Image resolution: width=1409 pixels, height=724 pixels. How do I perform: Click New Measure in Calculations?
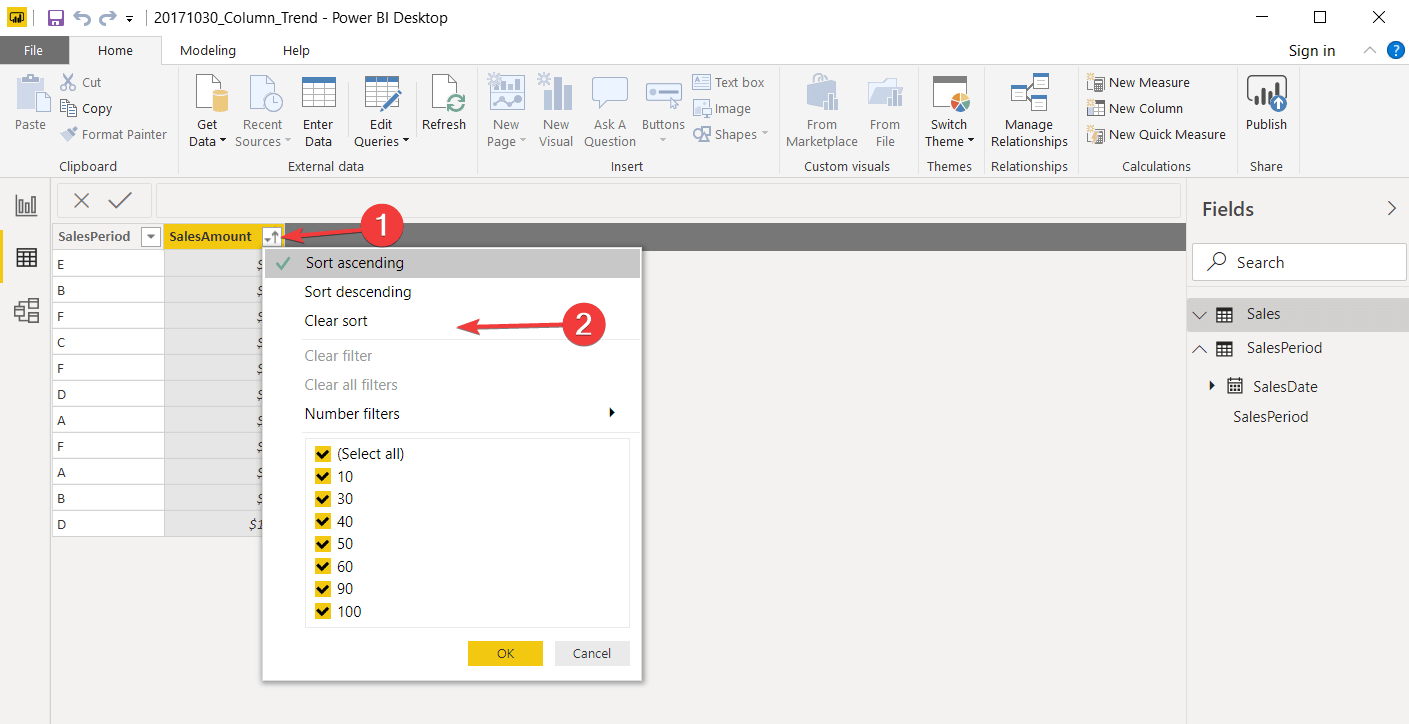click(x=1139, y=83)
